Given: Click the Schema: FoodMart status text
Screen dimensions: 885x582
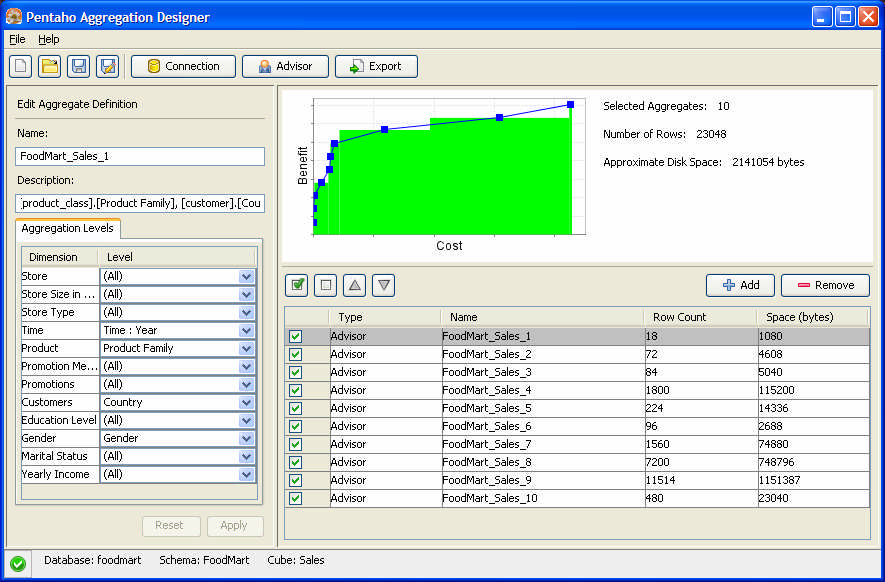Looking at the screenshot, I should 204,560.
